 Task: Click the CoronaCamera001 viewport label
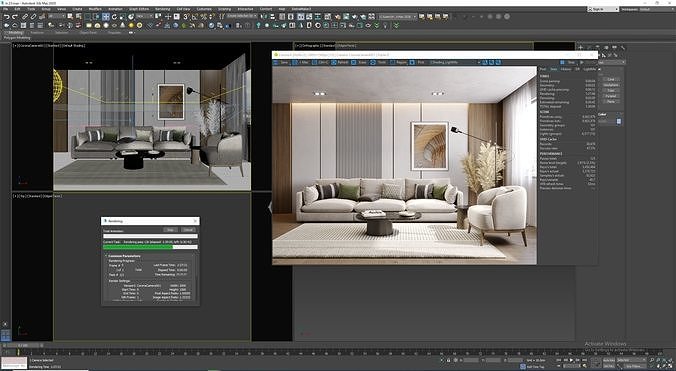pos(31,45)
